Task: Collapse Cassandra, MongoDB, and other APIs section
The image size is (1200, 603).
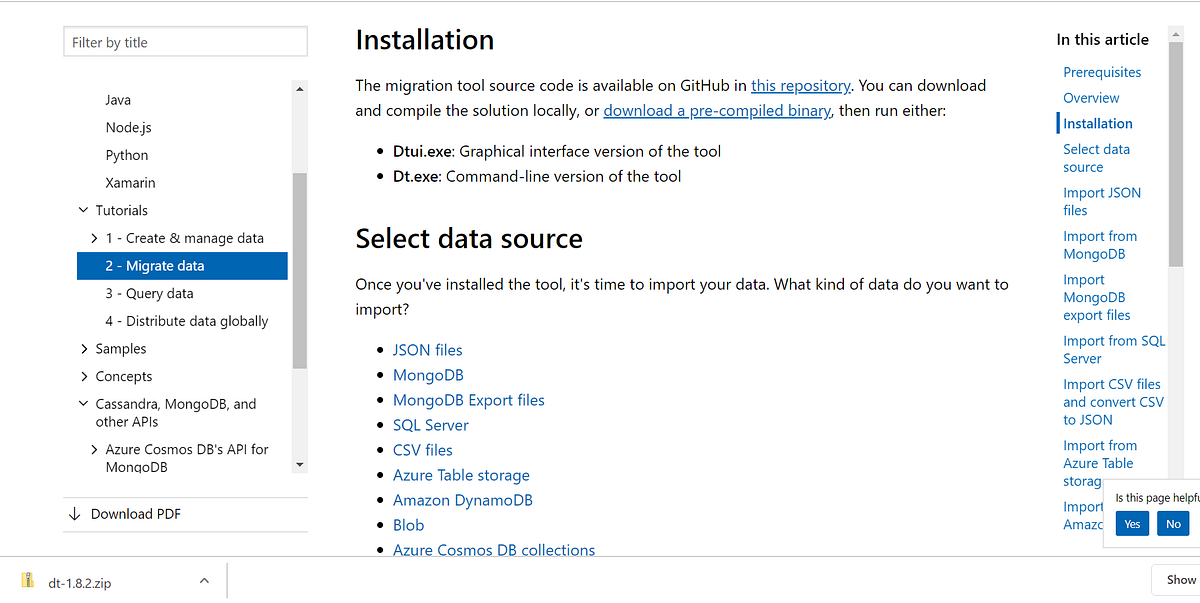Action: coord(84,405)
